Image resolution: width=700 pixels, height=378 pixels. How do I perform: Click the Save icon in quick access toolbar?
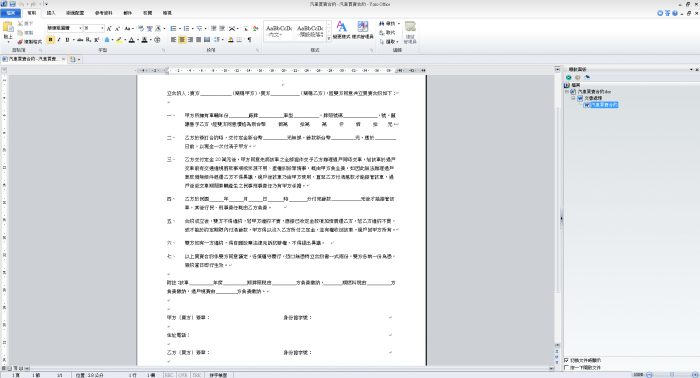click(x=12, y=4)
